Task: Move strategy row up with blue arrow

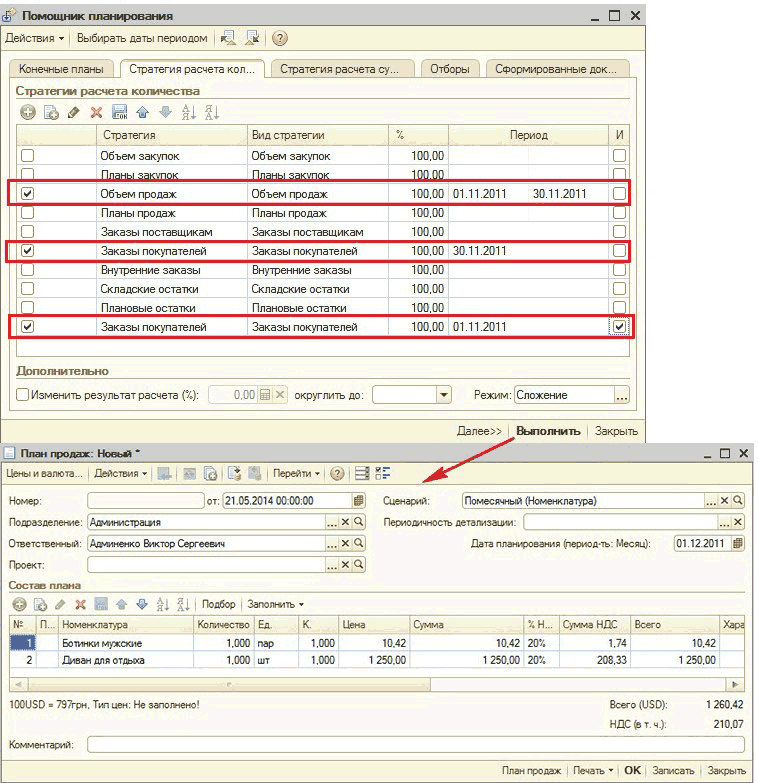Action: [142, 112]
